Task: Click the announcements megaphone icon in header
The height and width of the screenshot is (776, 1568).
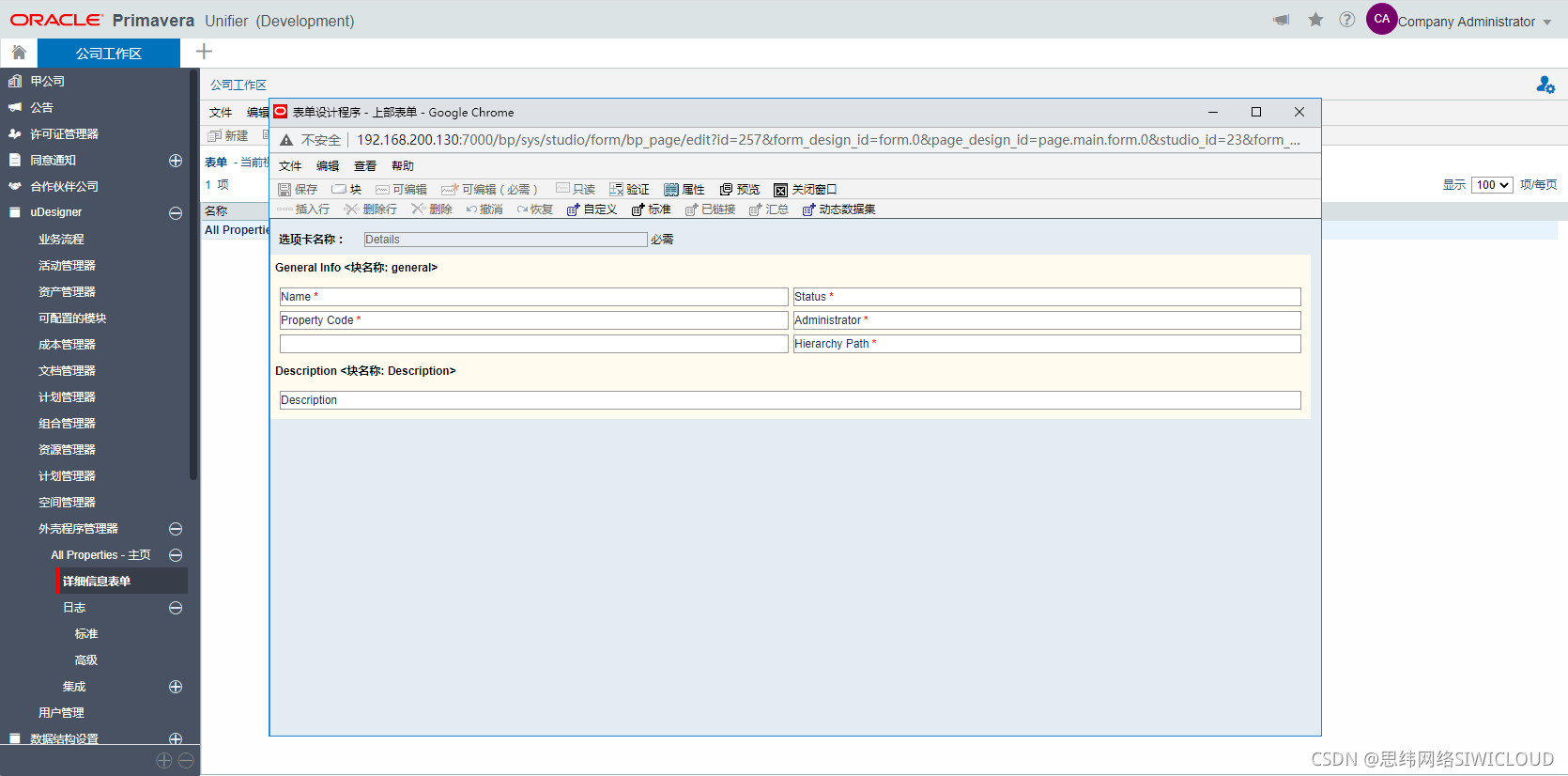Action: point(1282,20)
